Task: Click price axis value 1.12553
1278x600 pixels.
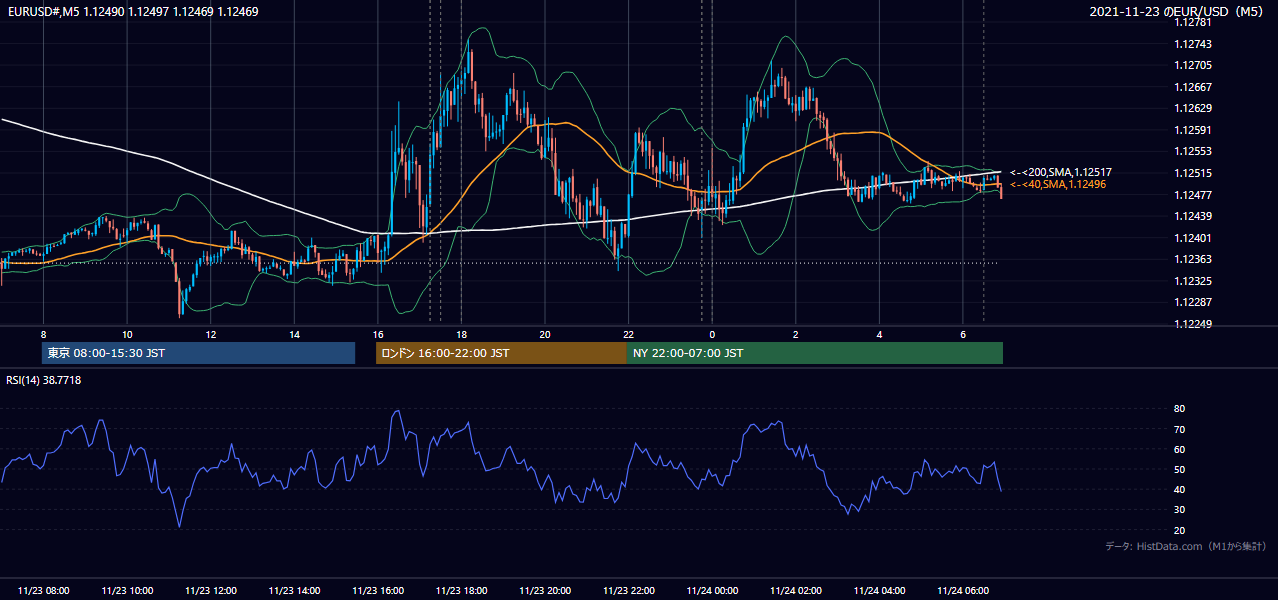Action: point(1192,151)
